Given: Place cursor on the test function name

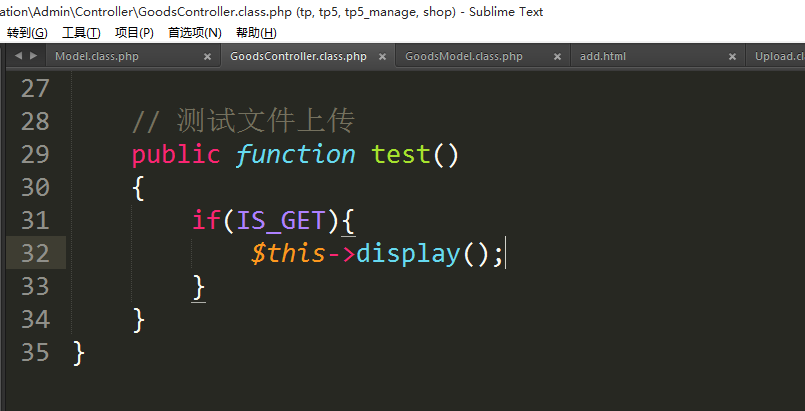Looking at the screenshot, I should click(400, 154).
